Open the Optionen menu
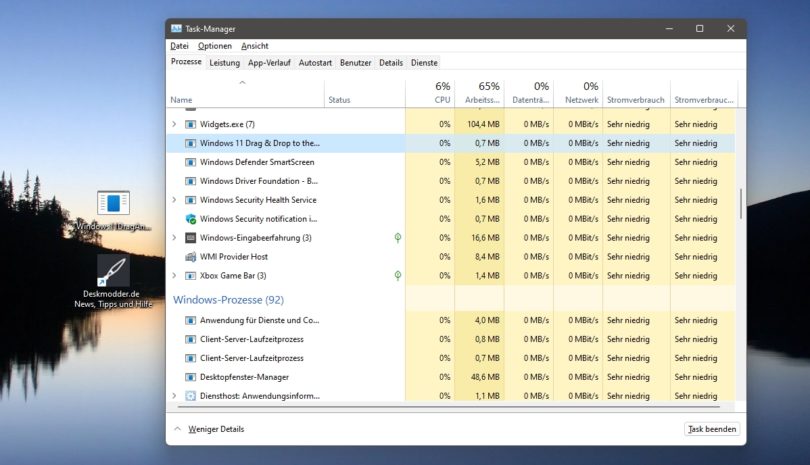 click(x=214, y=46)
